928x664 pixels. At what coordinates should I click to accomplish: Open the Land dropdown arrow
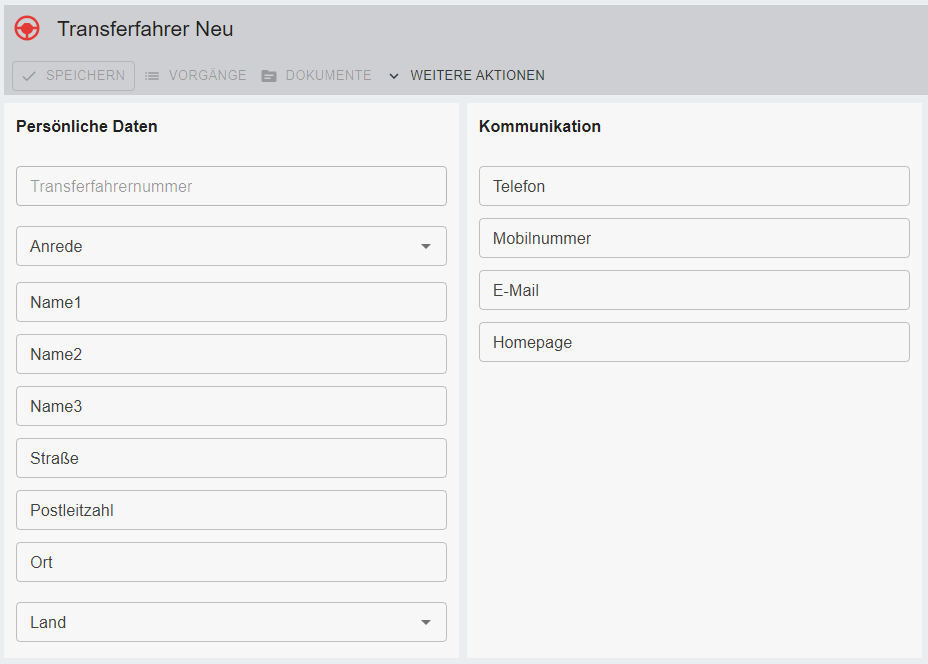426,622
